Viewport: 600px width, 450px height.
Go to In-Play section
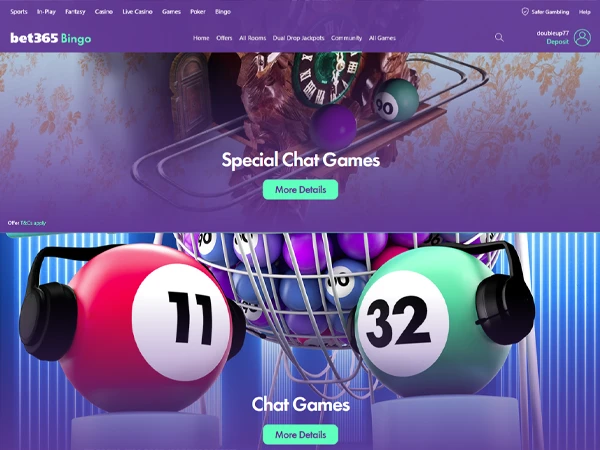(46, 12)
